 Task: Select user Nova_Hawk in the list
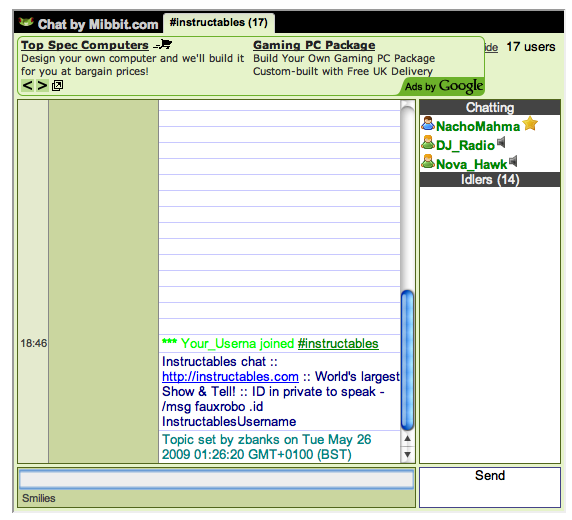(x=471, y=164)
